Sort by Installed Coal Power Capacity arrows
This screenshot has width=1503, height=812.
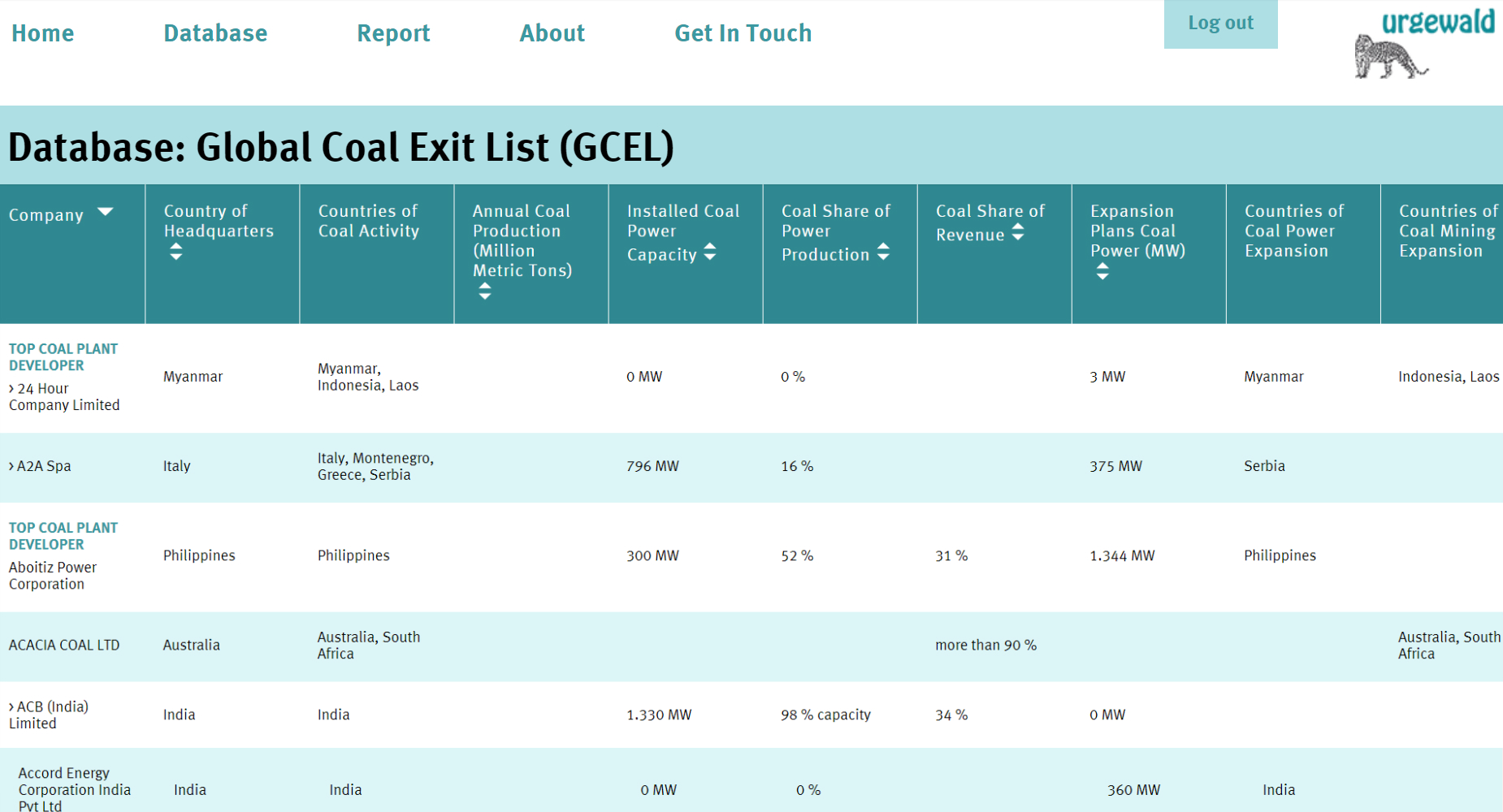point(710,252)
